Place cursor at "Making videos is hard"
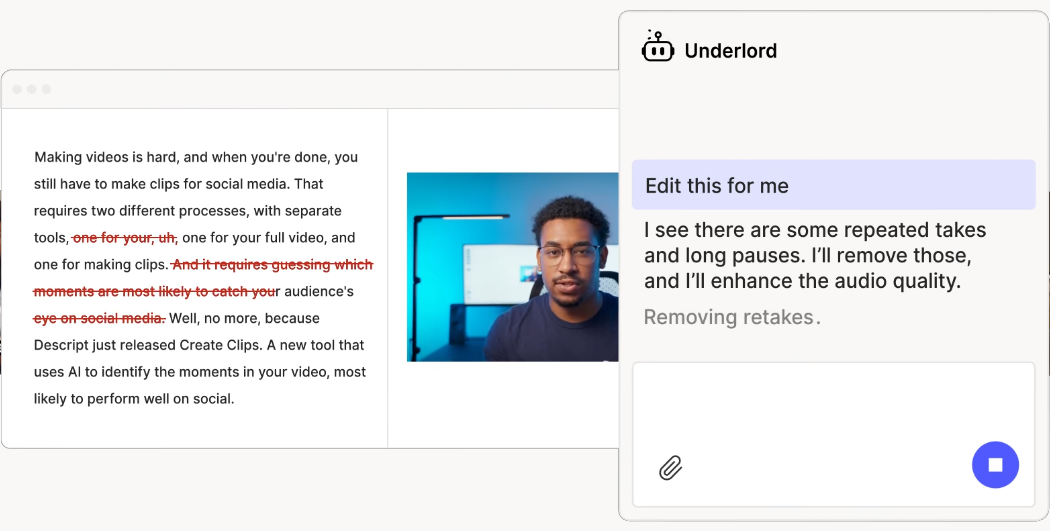Screen dimensions: 1050x531 coord(105,157)
